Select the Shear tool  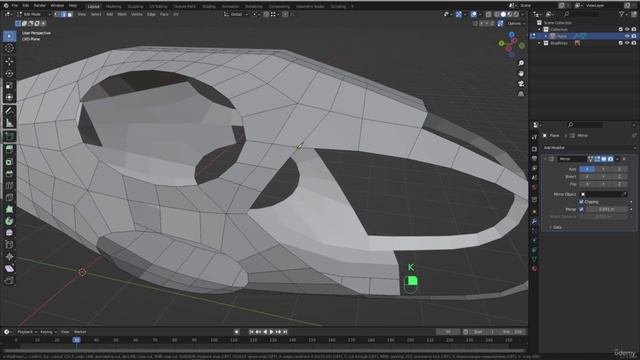click(x=9, y=269)
